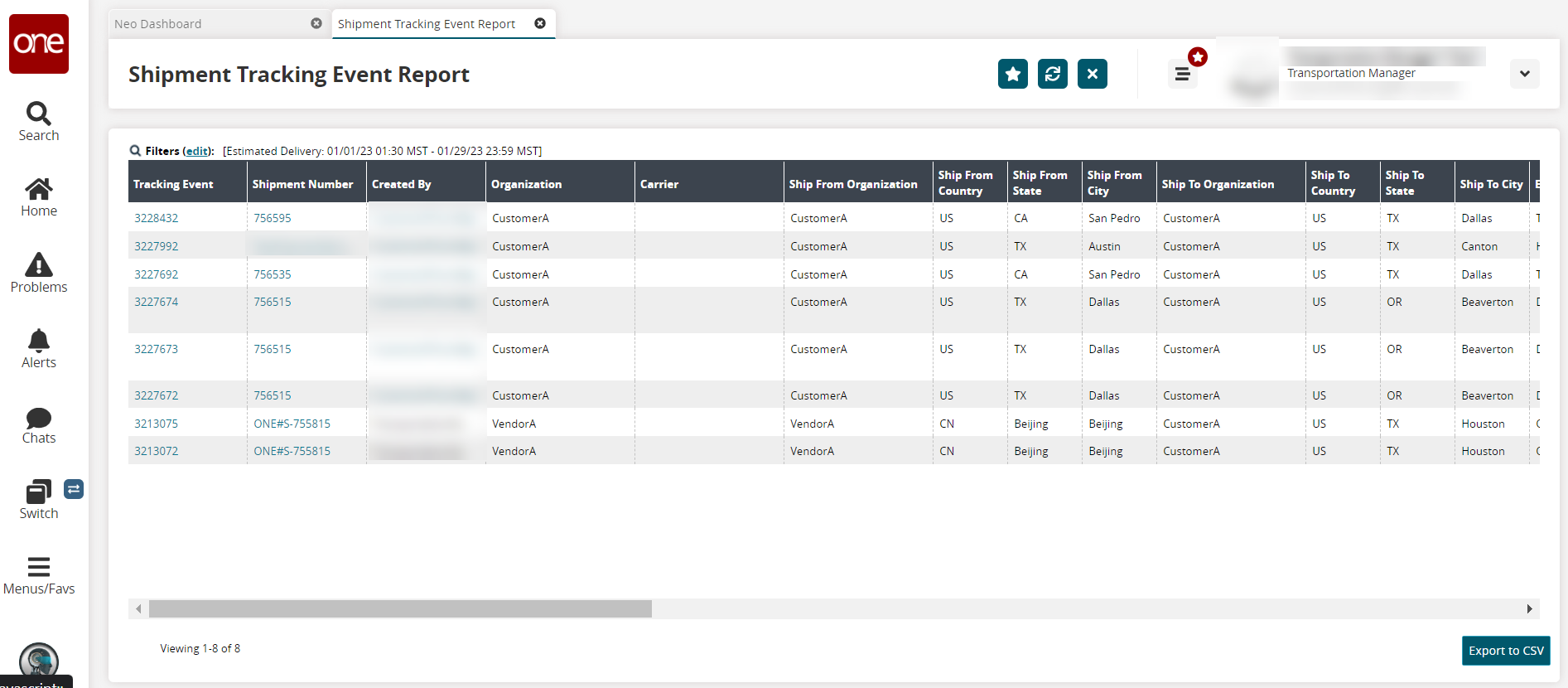Open tracking event 3227692
This screenshot has height=688, width=1568.
tap(157, 274)
